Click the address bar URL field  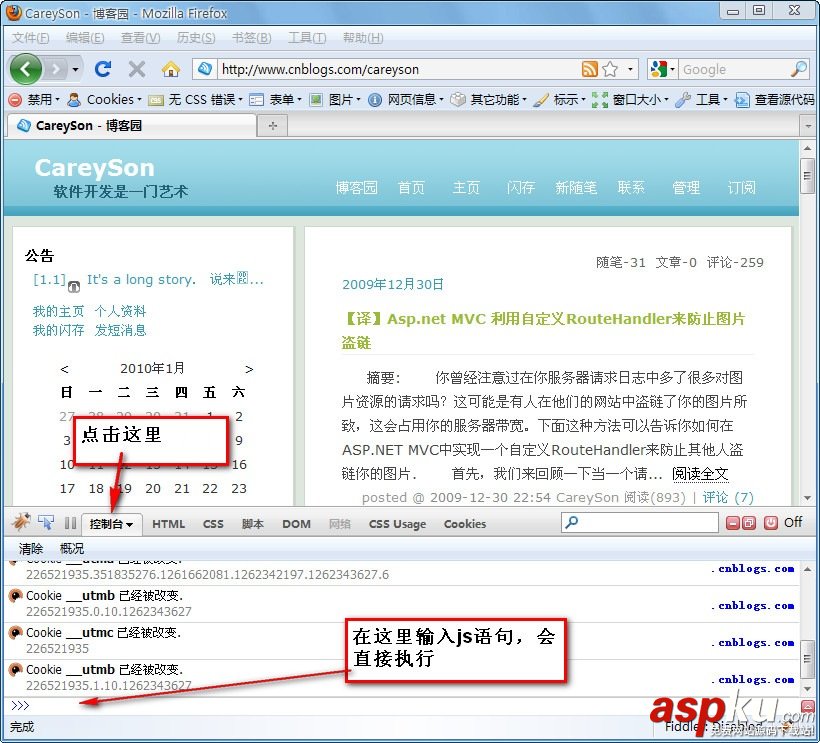[x=397, y=69]
